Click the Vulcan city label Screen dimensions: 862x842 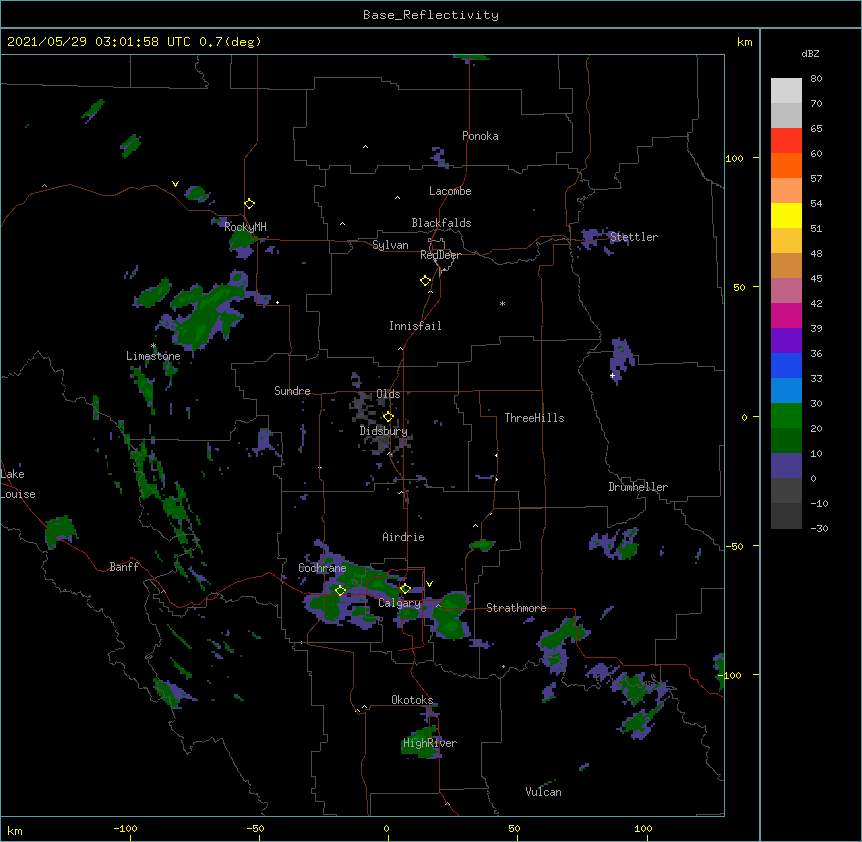[543, 792]
